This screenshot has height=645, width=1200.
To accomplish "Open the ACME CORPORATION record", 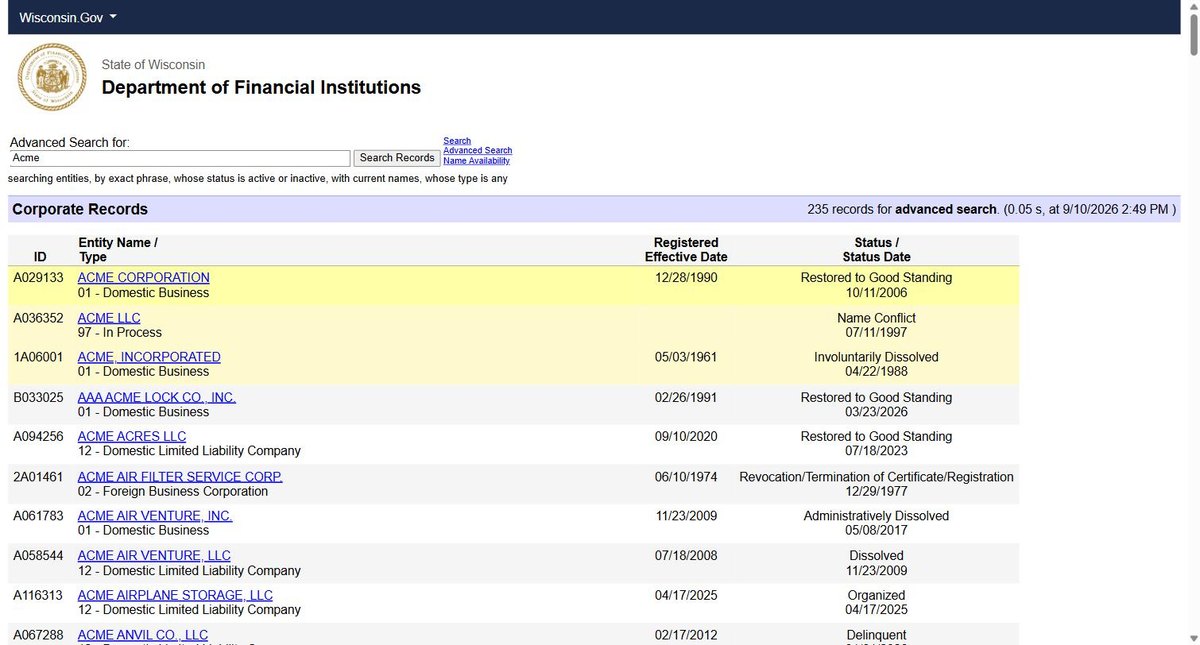I will click(x=144, y=278).
